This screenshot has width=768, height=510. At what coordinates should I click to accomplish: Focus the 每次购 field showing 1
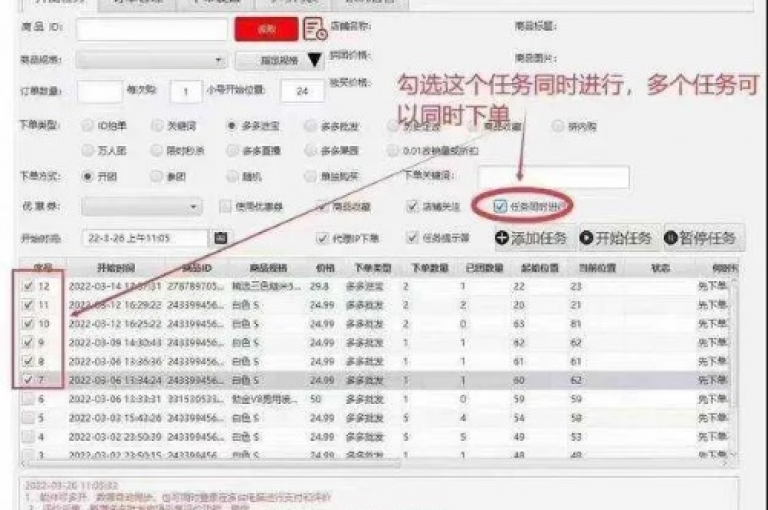coord(186,92)
